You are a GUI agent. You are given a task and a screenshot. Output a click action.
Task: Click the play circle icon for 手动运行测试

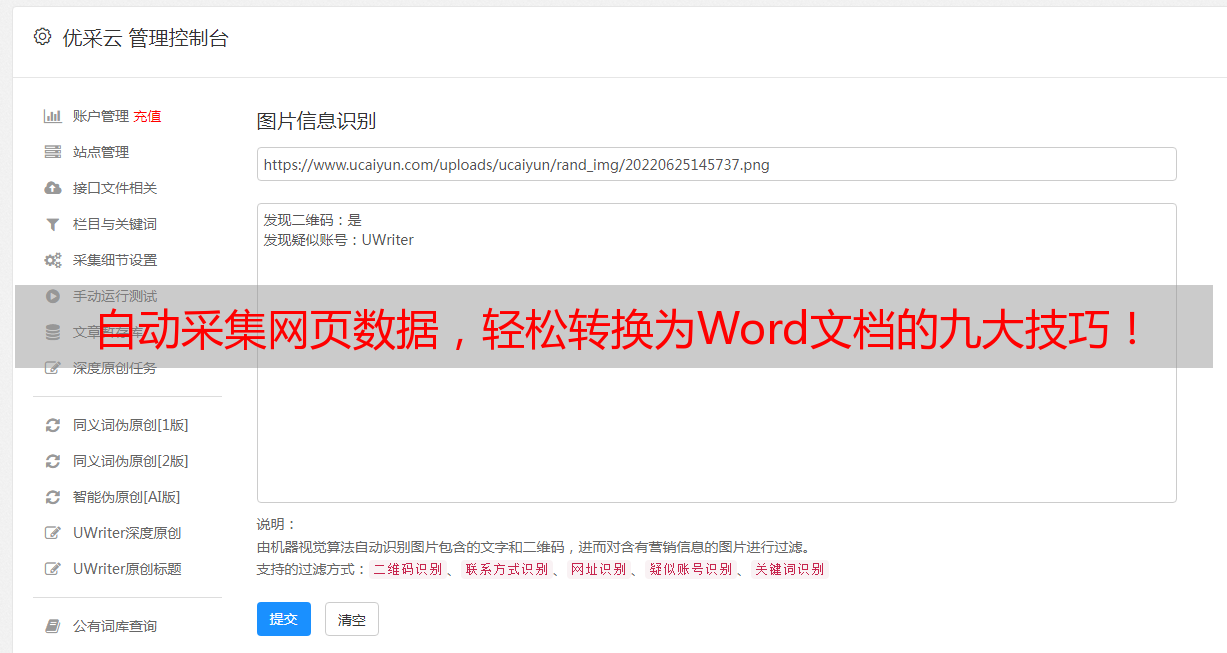click(x=53, y=296)
